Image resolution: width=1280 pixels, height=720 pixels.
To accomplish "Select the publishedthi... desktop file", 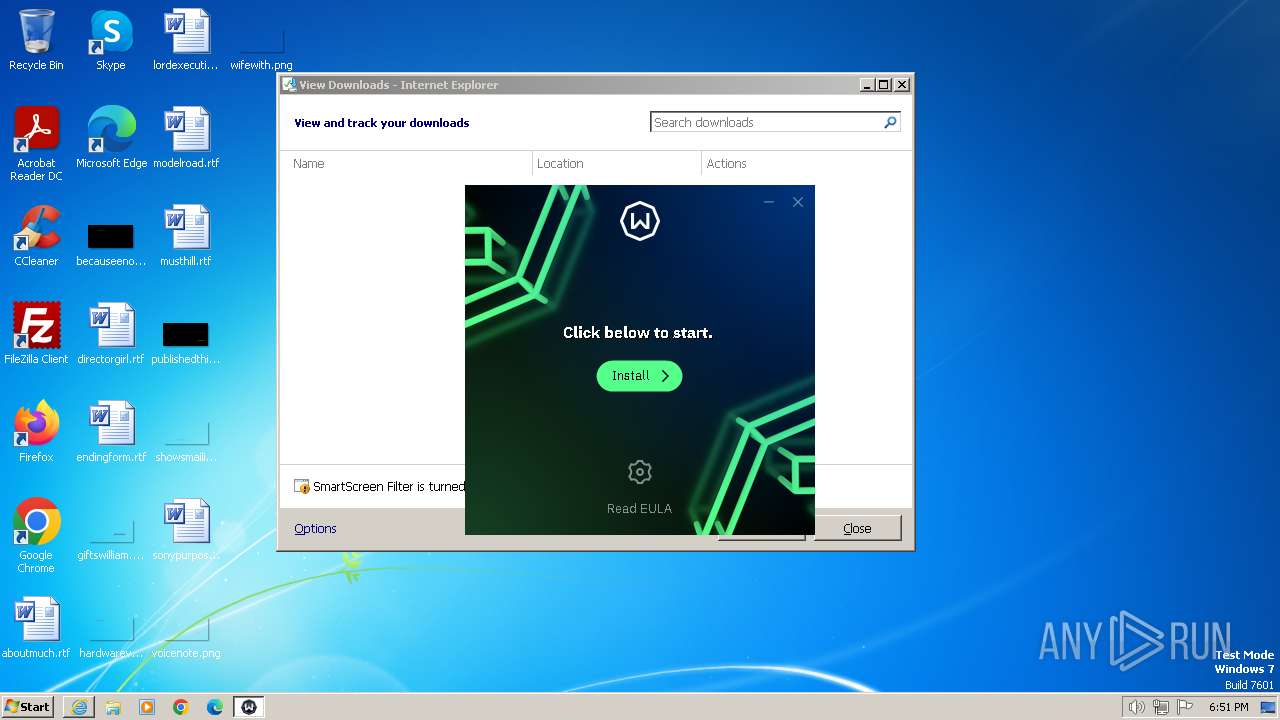I will pos(186,342).
